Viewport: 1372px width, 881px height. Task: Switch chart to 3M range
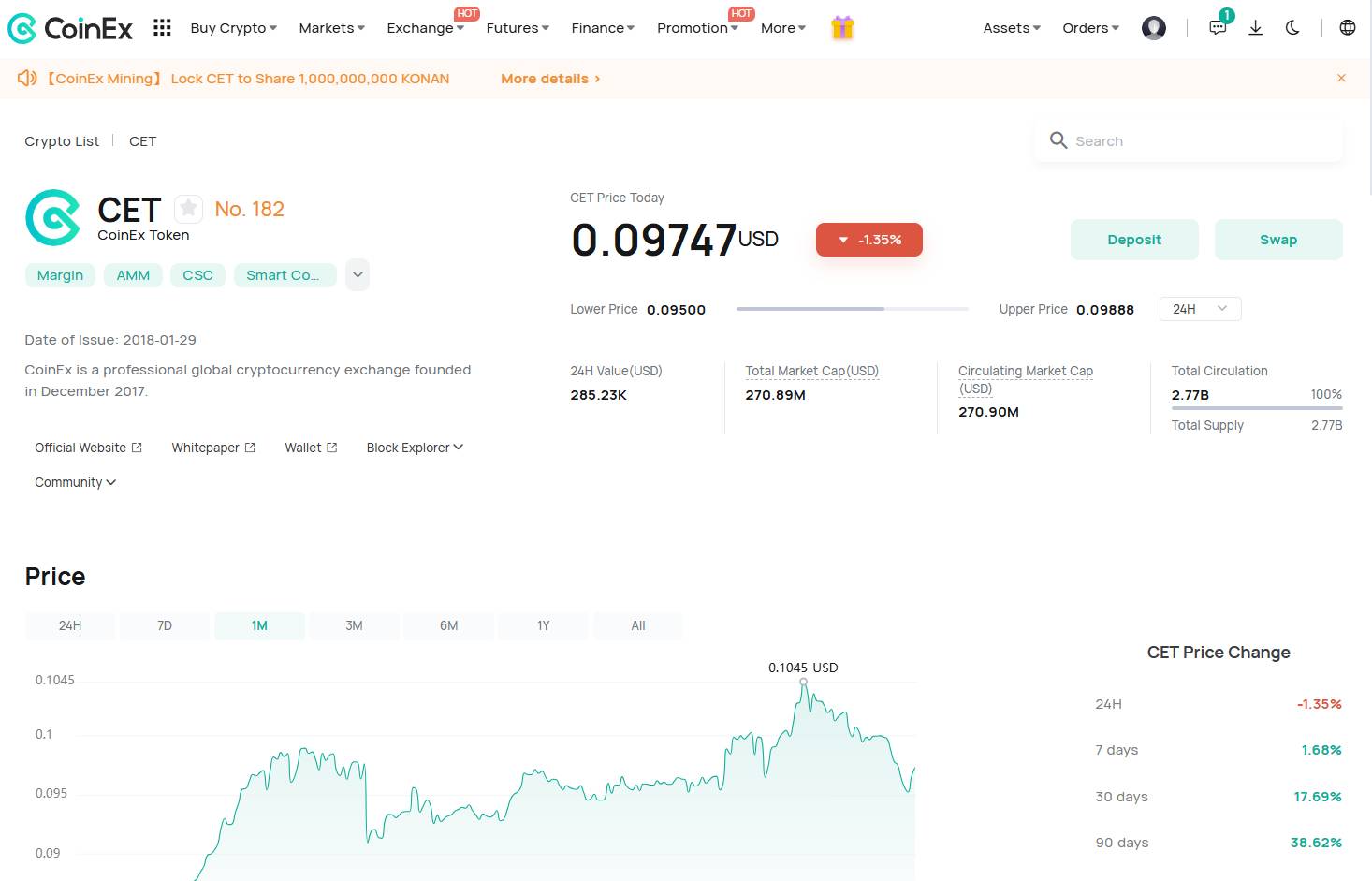[354, 625]
